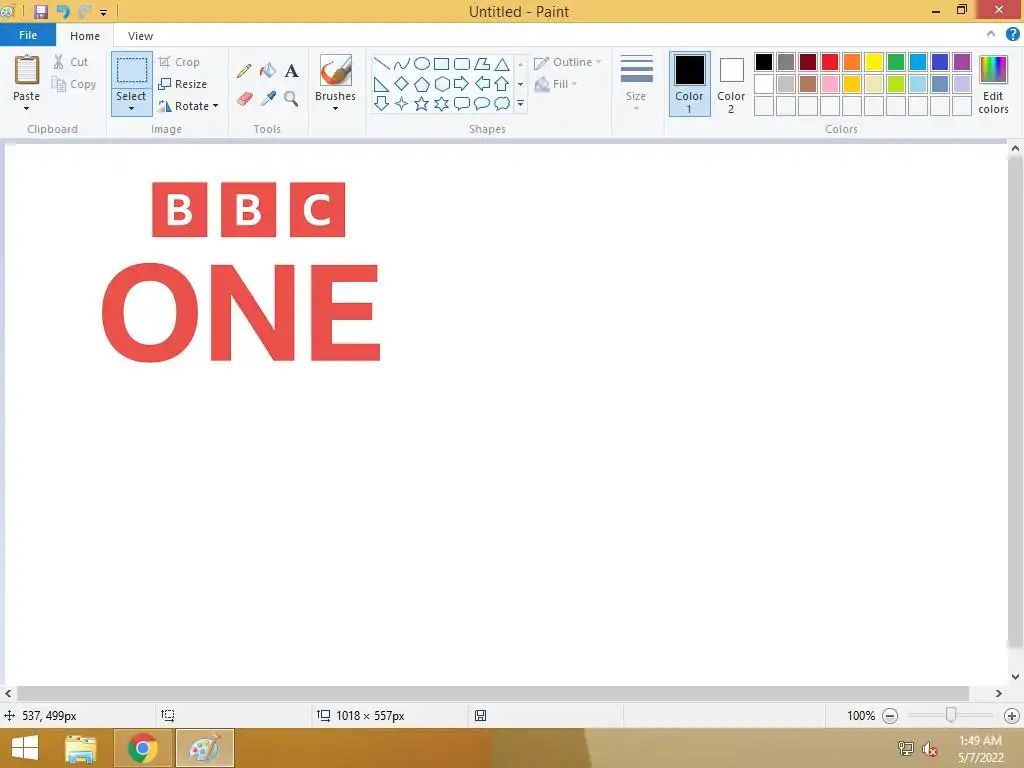Choose the Cloud callout shape
The width and height of the screenshot is (1024, 768).
point(502,103)
